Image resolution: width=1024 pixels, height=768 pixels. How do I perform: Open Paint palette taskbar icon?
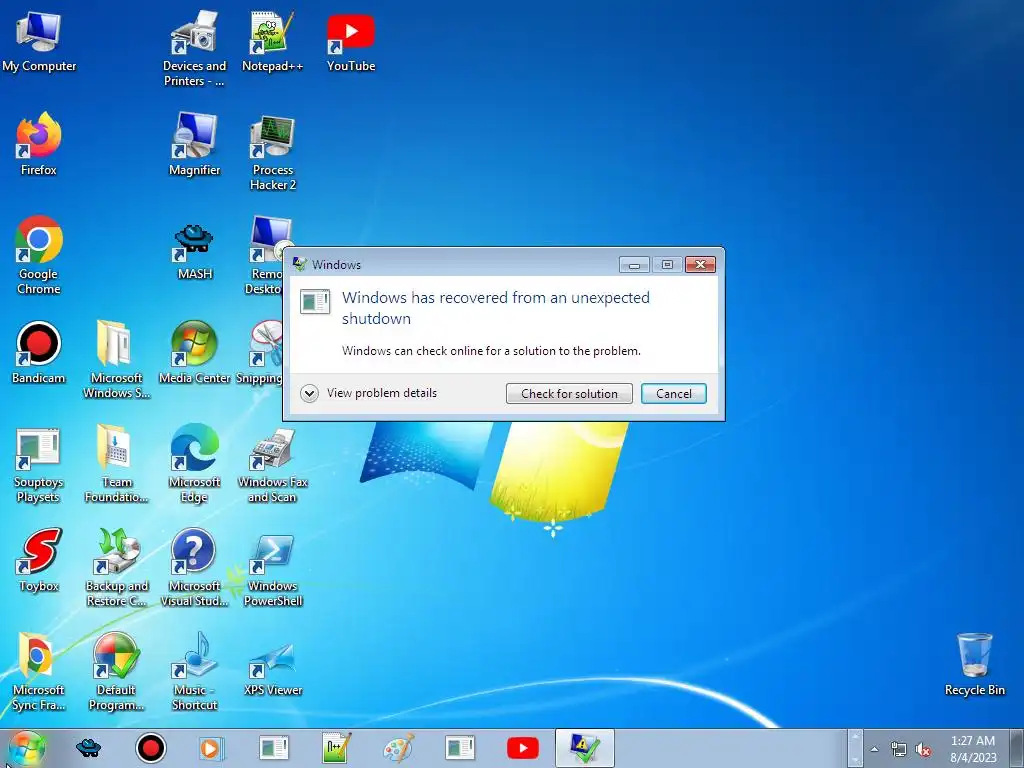pos(398,748)
